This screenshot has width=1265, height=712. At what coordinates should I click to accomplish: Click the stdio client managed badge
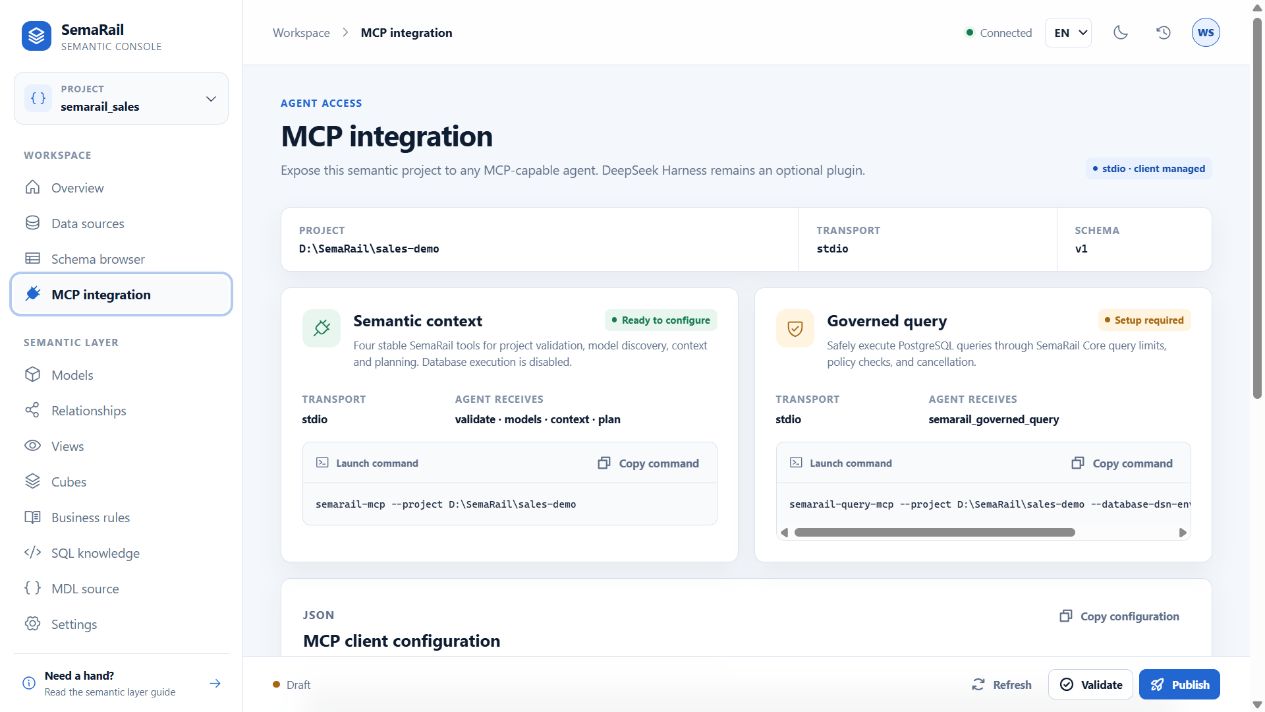click(1149, 169)
